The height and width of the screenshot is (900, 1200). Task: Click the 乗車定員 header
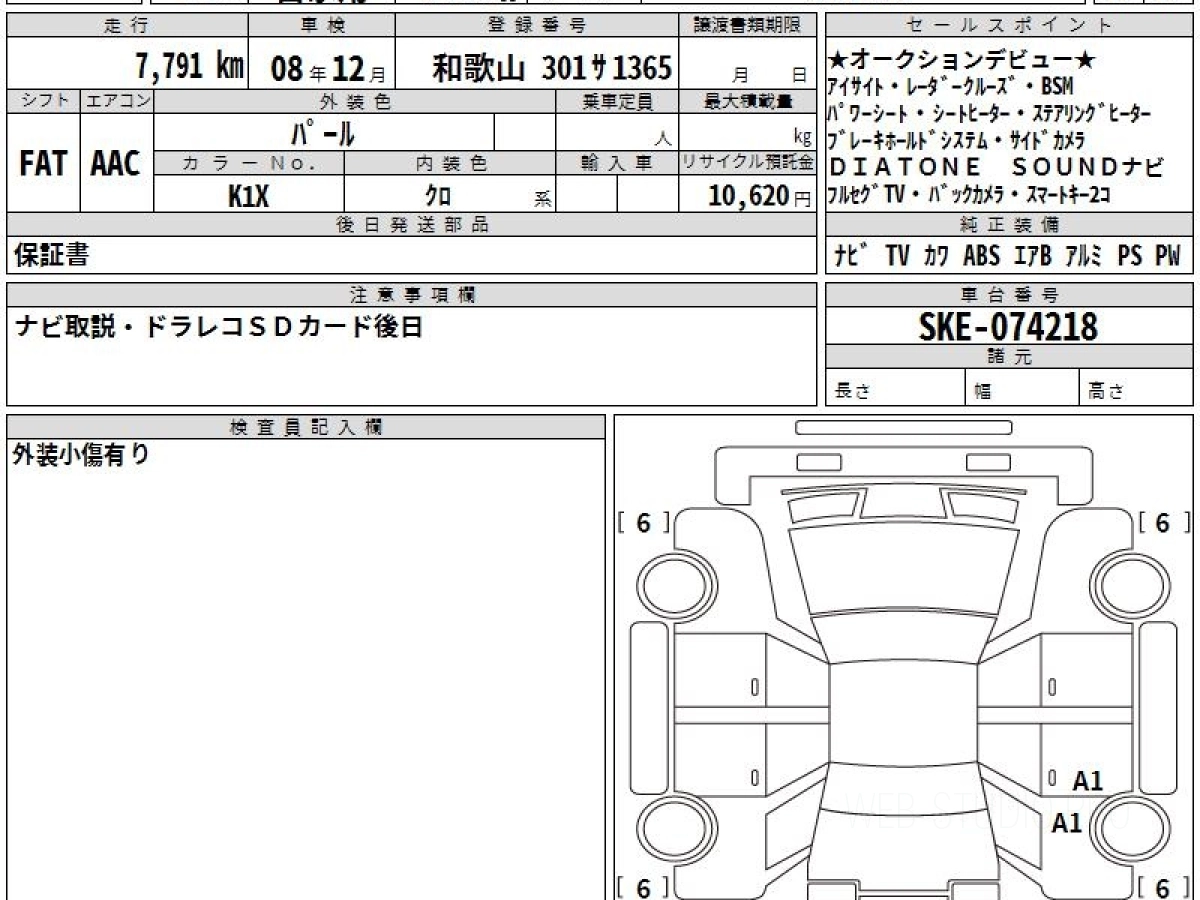click(x=617, y=101)
